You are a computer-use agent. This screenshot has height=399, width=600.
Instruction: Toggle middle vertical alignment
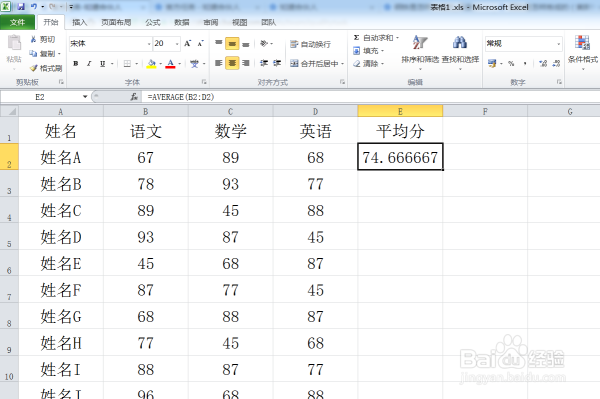232,44
